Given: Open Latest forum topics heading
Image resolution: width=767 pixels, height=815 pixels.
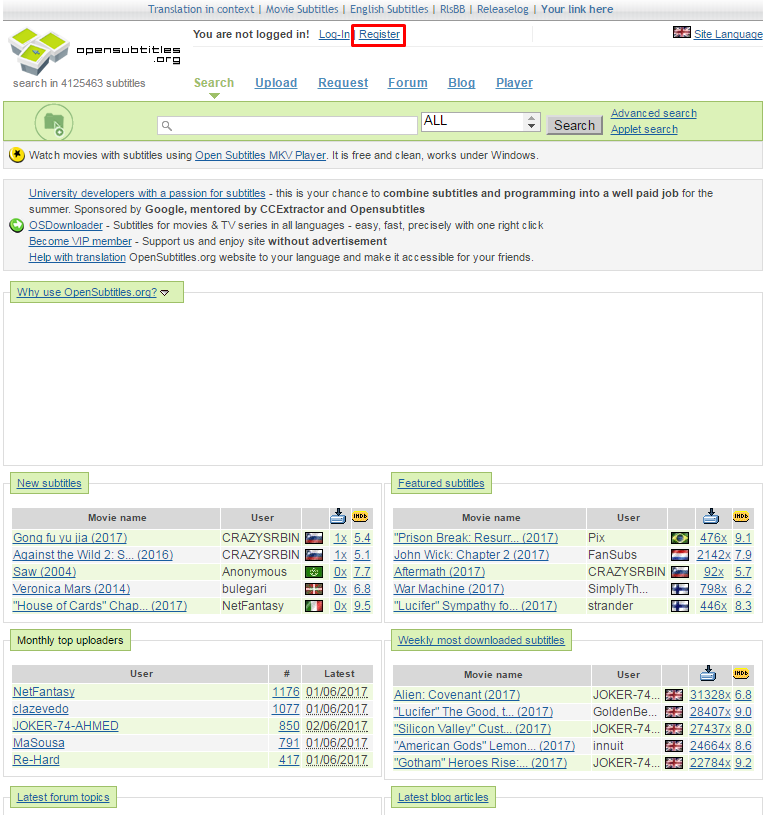Looking at the screenshot, I should point(63,797).
